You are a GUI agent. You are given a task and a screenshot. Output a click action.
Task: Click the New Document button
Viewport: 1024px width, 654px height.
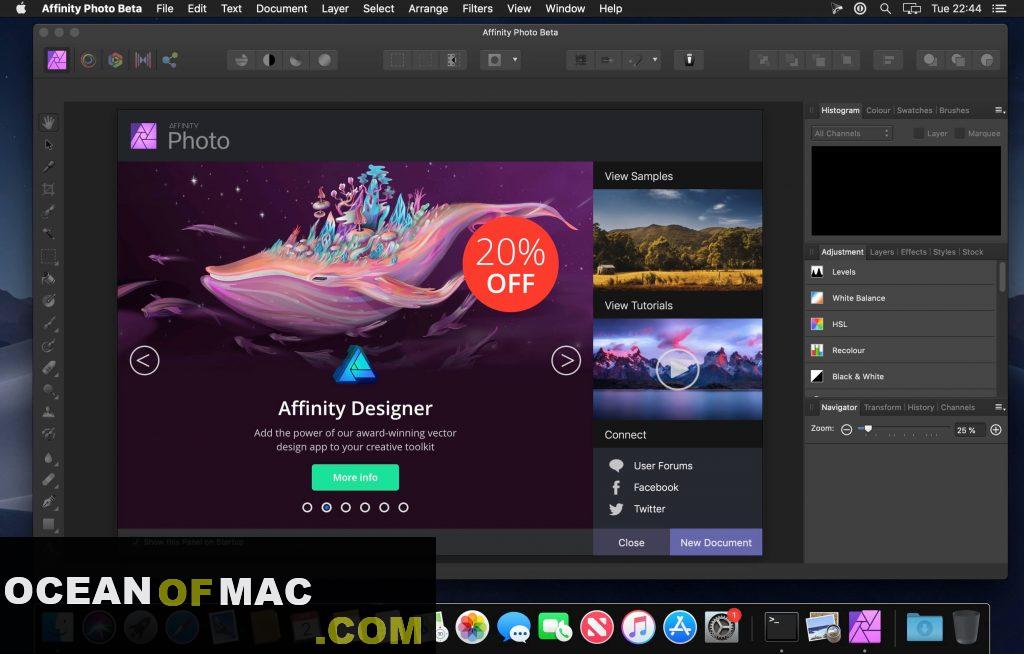point(716,542)
